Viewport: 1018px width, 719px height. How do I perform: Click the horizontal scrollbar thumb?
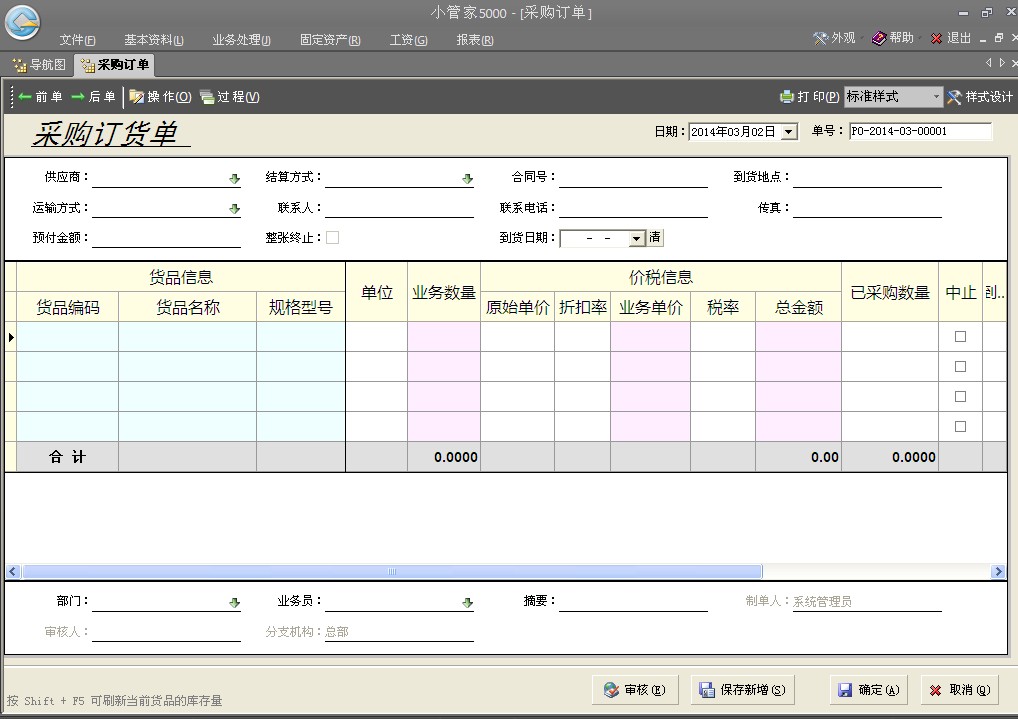pos(391,572)
